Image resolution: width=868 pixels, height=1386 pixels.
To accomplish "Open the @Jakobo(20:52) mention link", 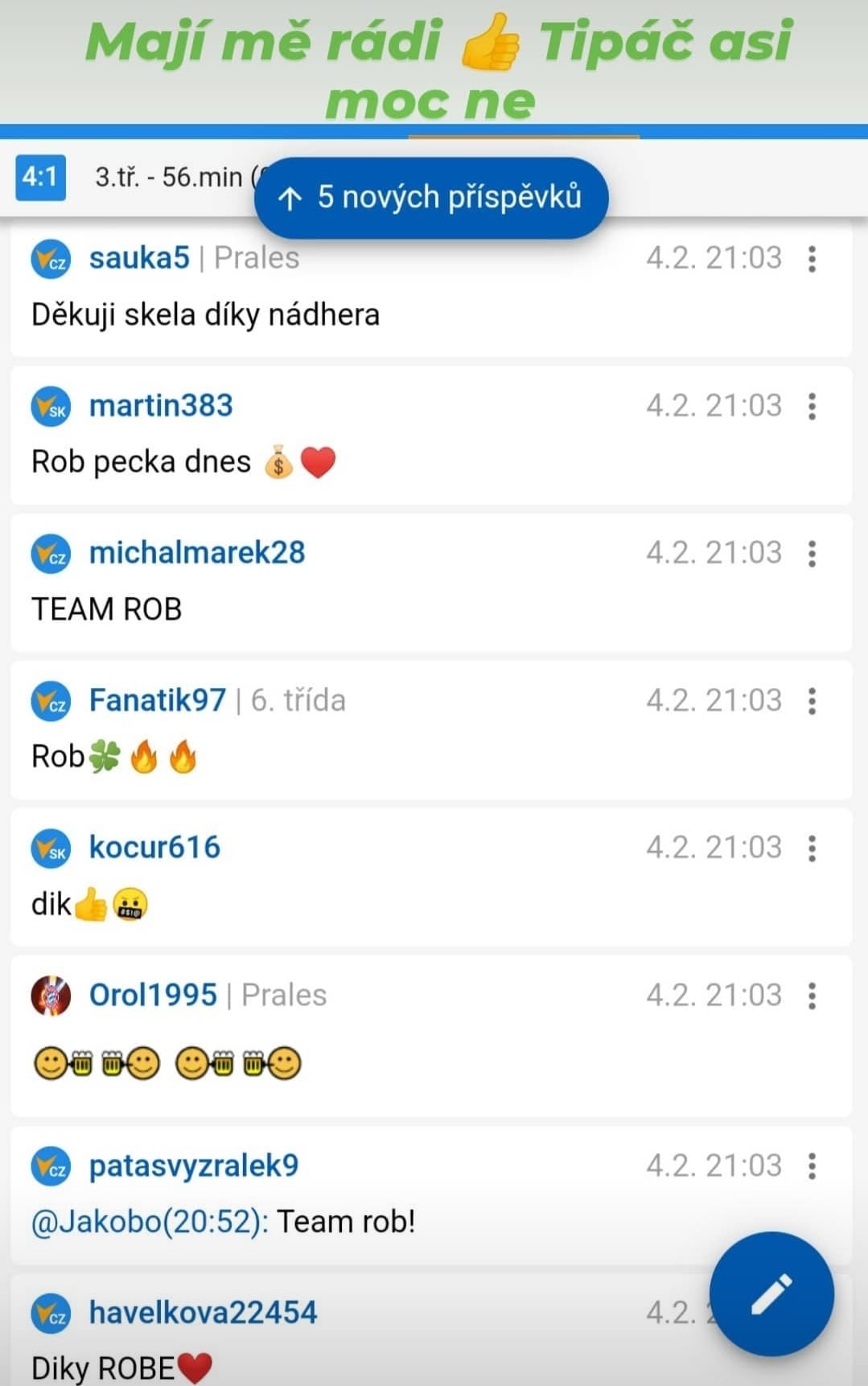I will (x=150, y=1222).
